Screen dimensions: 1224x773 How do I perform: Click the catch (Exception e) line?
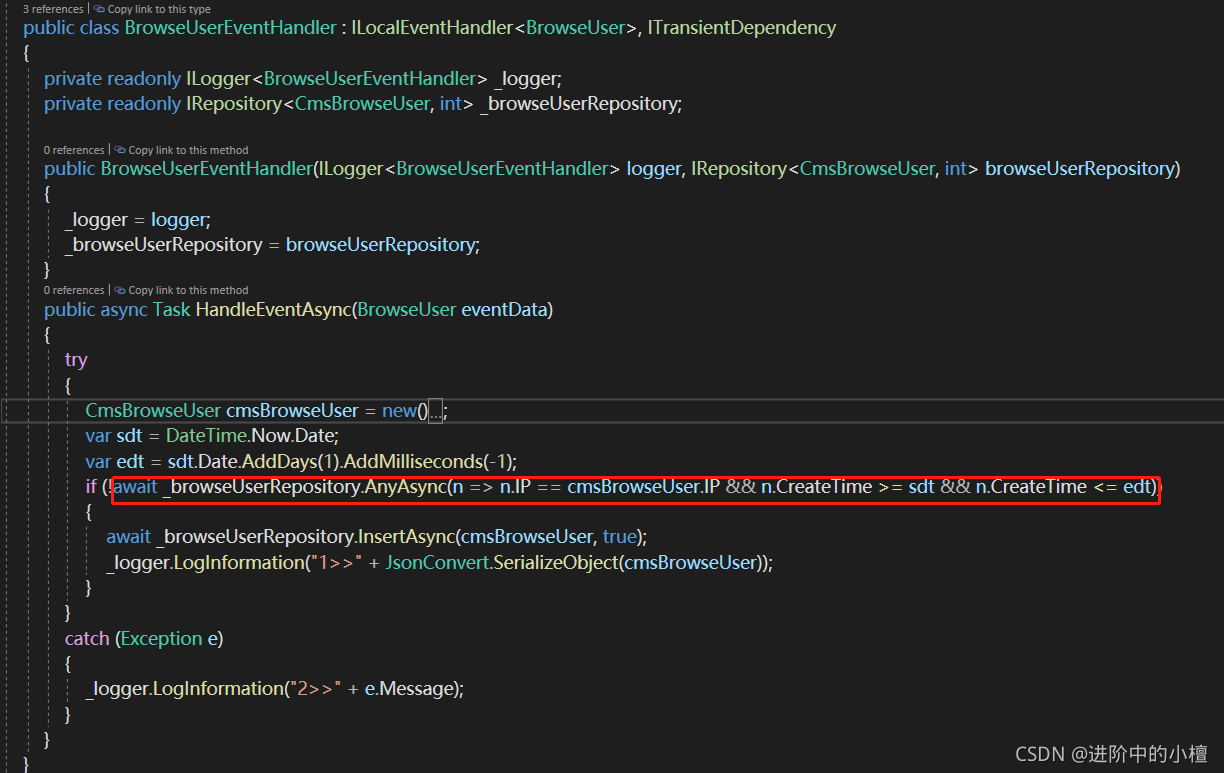click(x=144, y=638)
